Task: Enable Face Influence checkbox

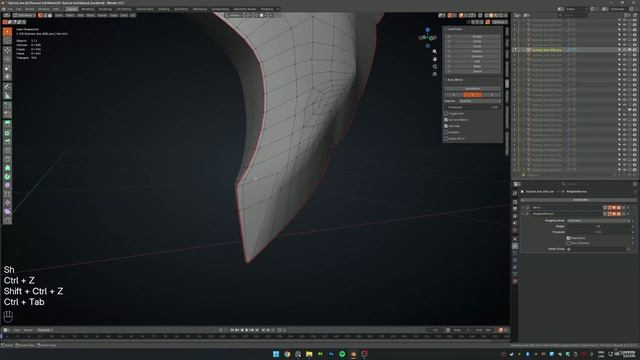Action: point(568,243)
